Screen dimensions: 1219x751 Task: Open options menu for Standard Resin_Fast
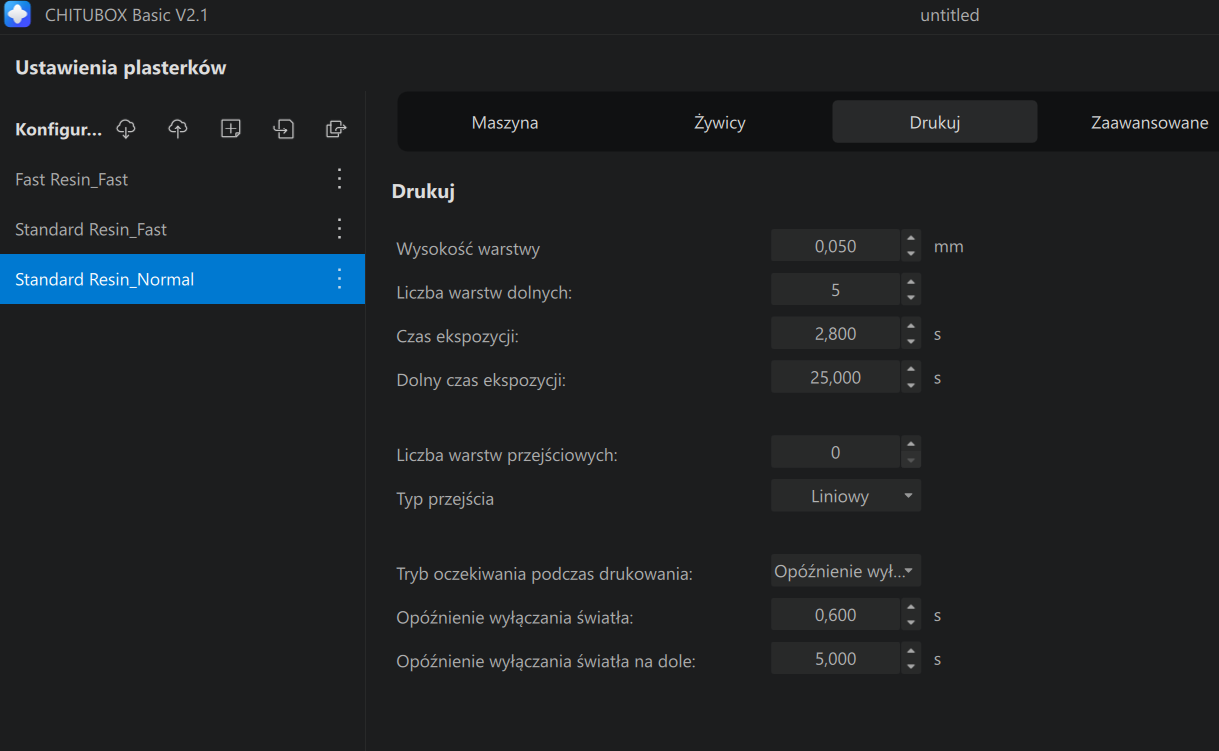tap(339, 229)
